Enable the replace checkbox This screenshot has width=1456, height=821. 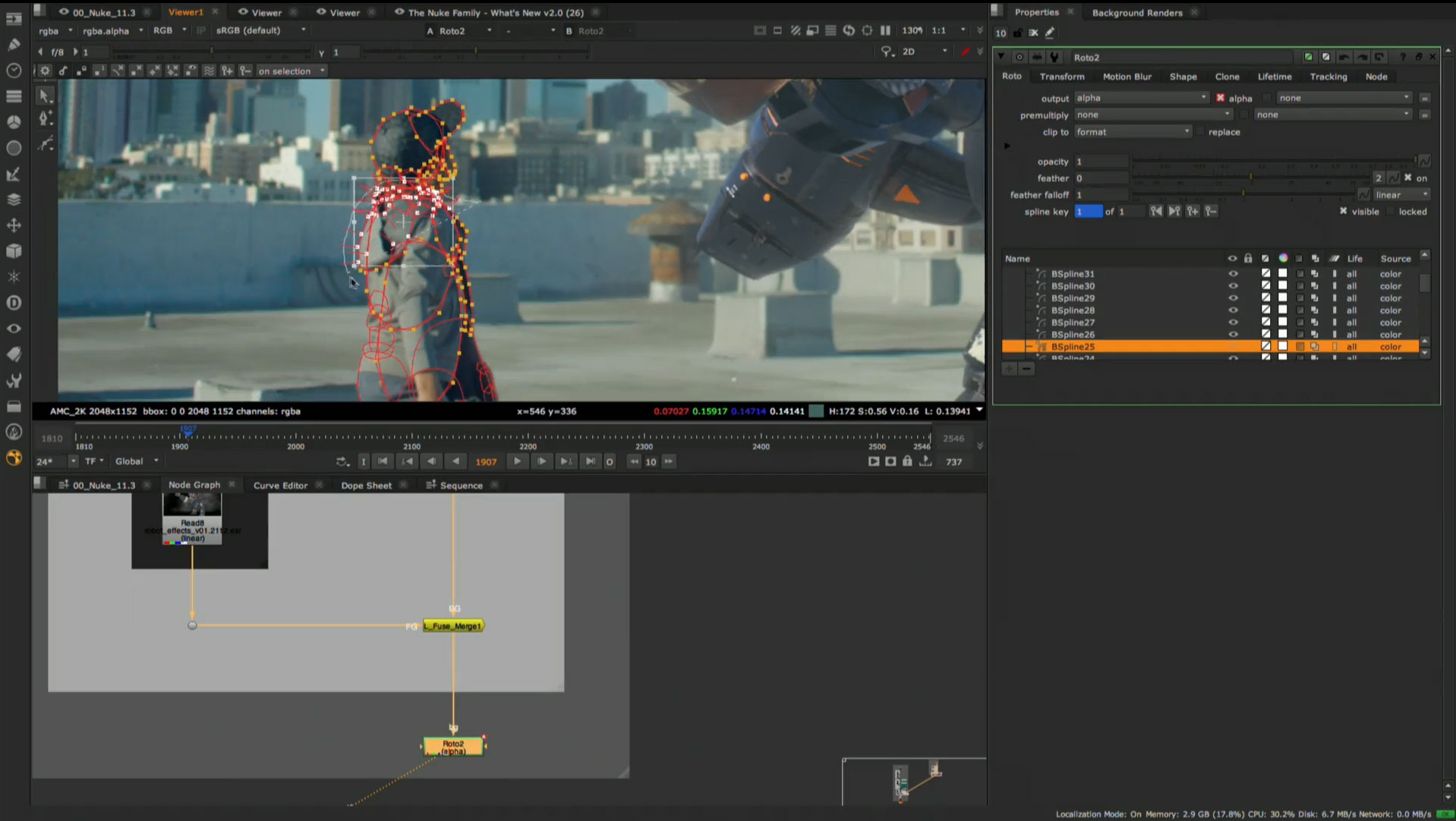click(1201, 132)
